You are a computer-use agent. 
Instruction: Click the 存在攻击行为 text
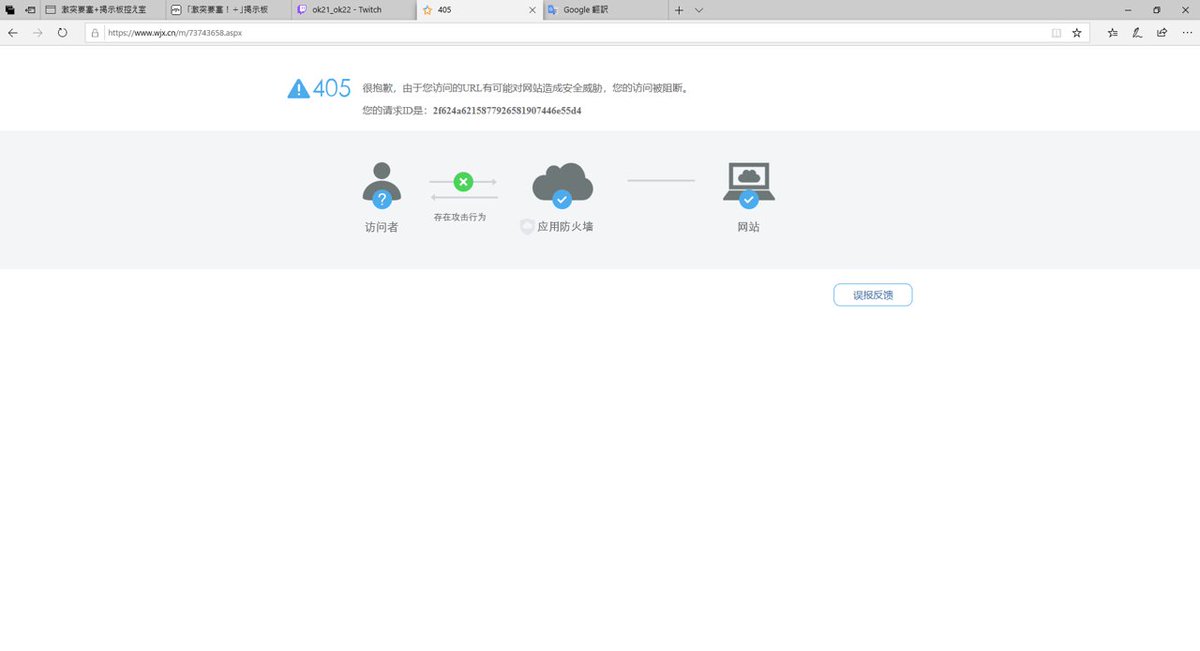[460, 217]
